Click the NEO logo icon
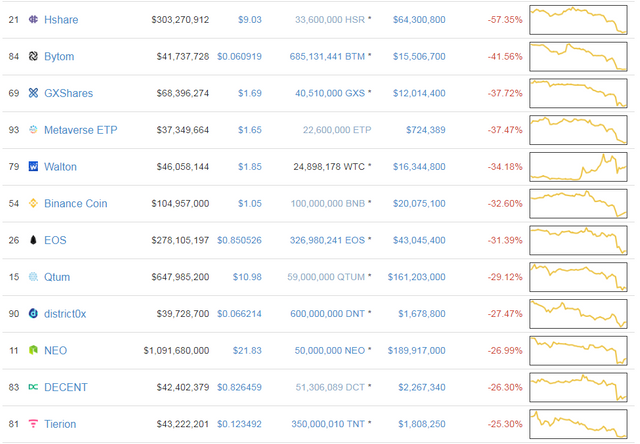This screenshot has width=640, height=444. [x=34, y=350]
